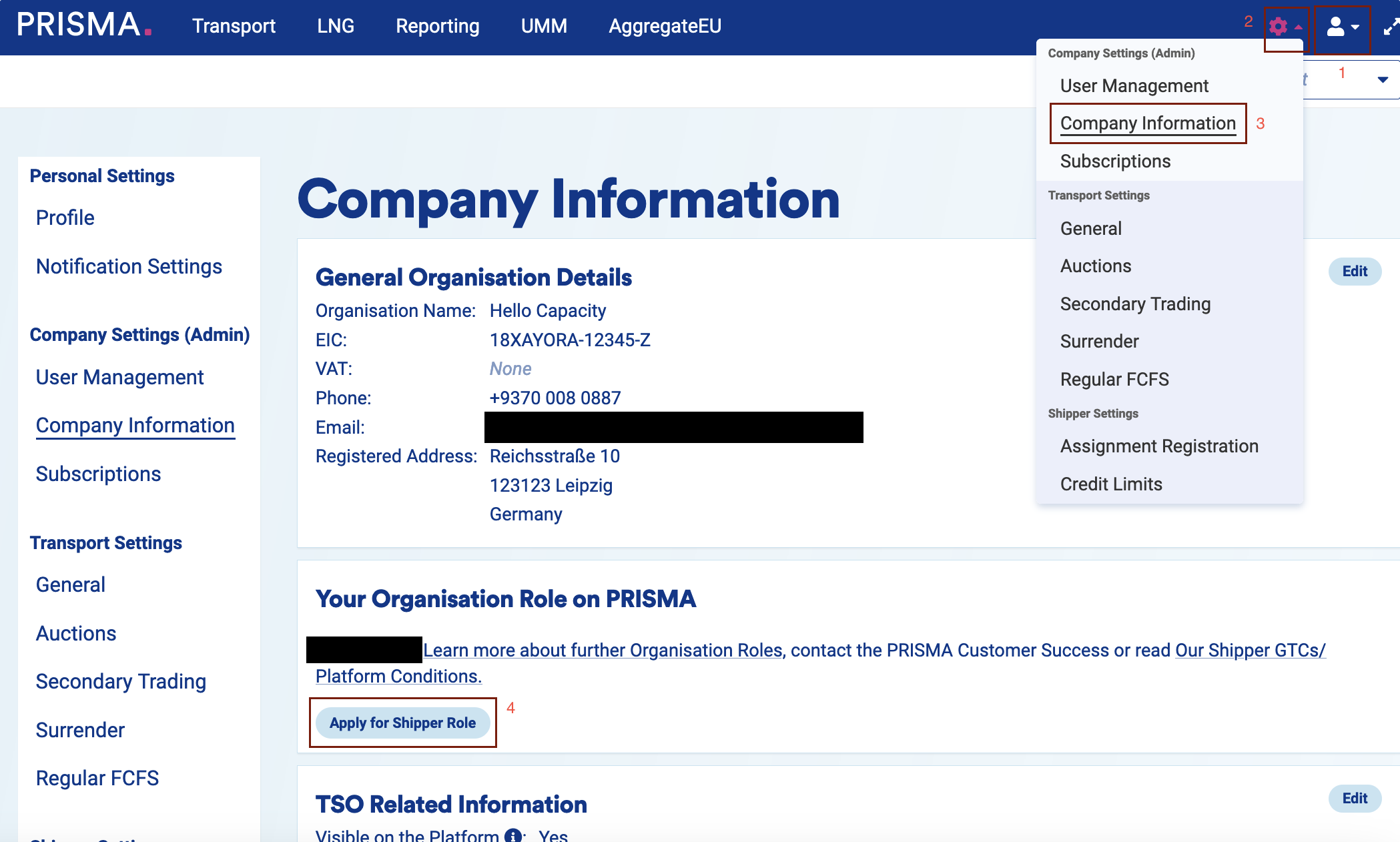Click info icon beside Visible on the Platform

513,835
